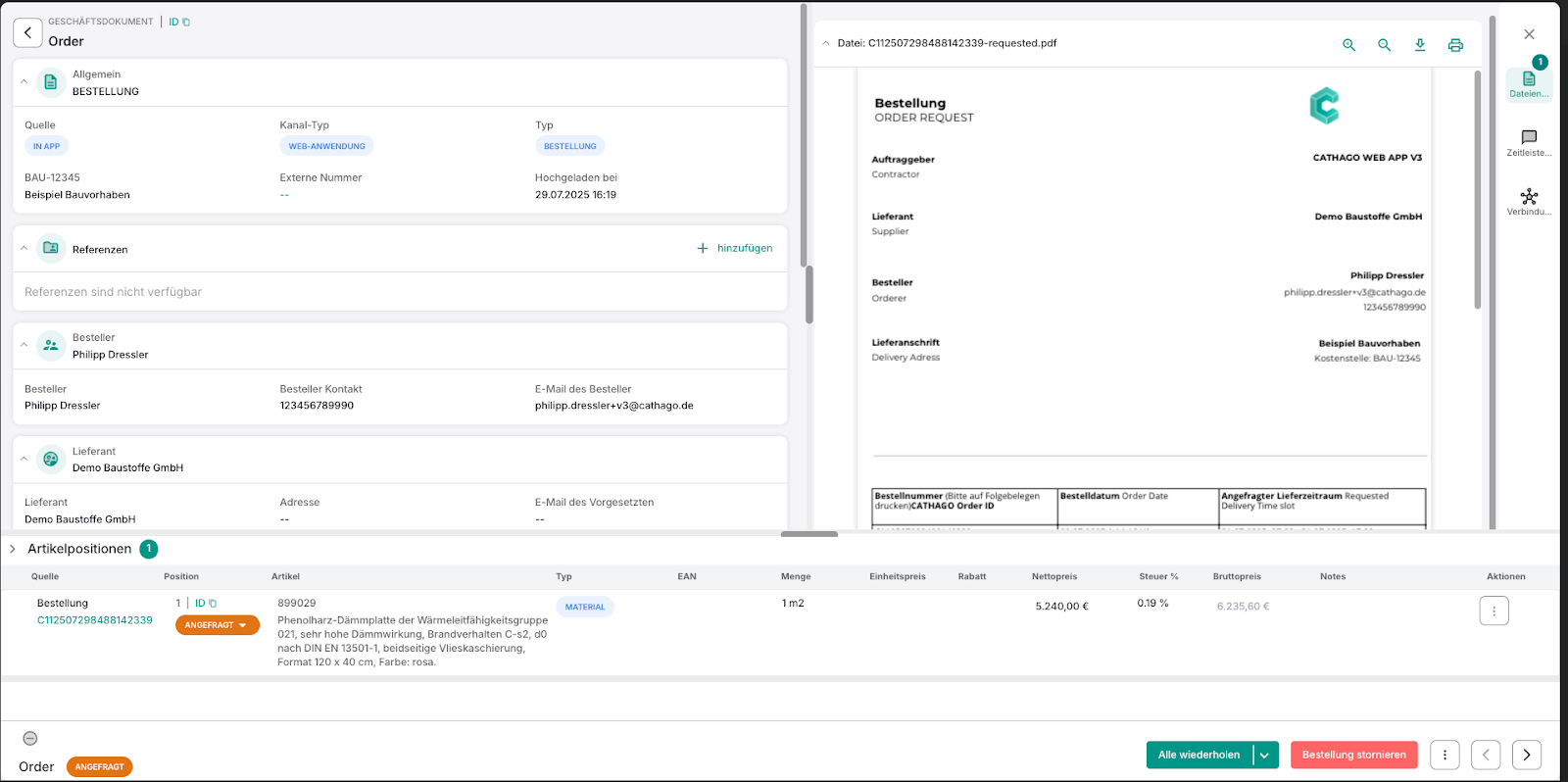
Task: Zoom out on the PDF preview
Action: click(x=1384, y=45)
